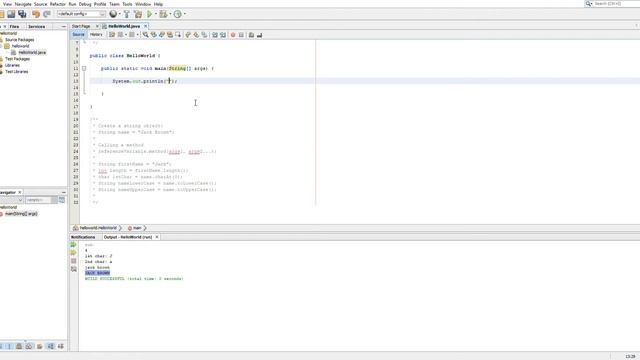Click the Start Macro Recording red icon
The width and height of the screenshot is (640, 360).
click(233, 35)
